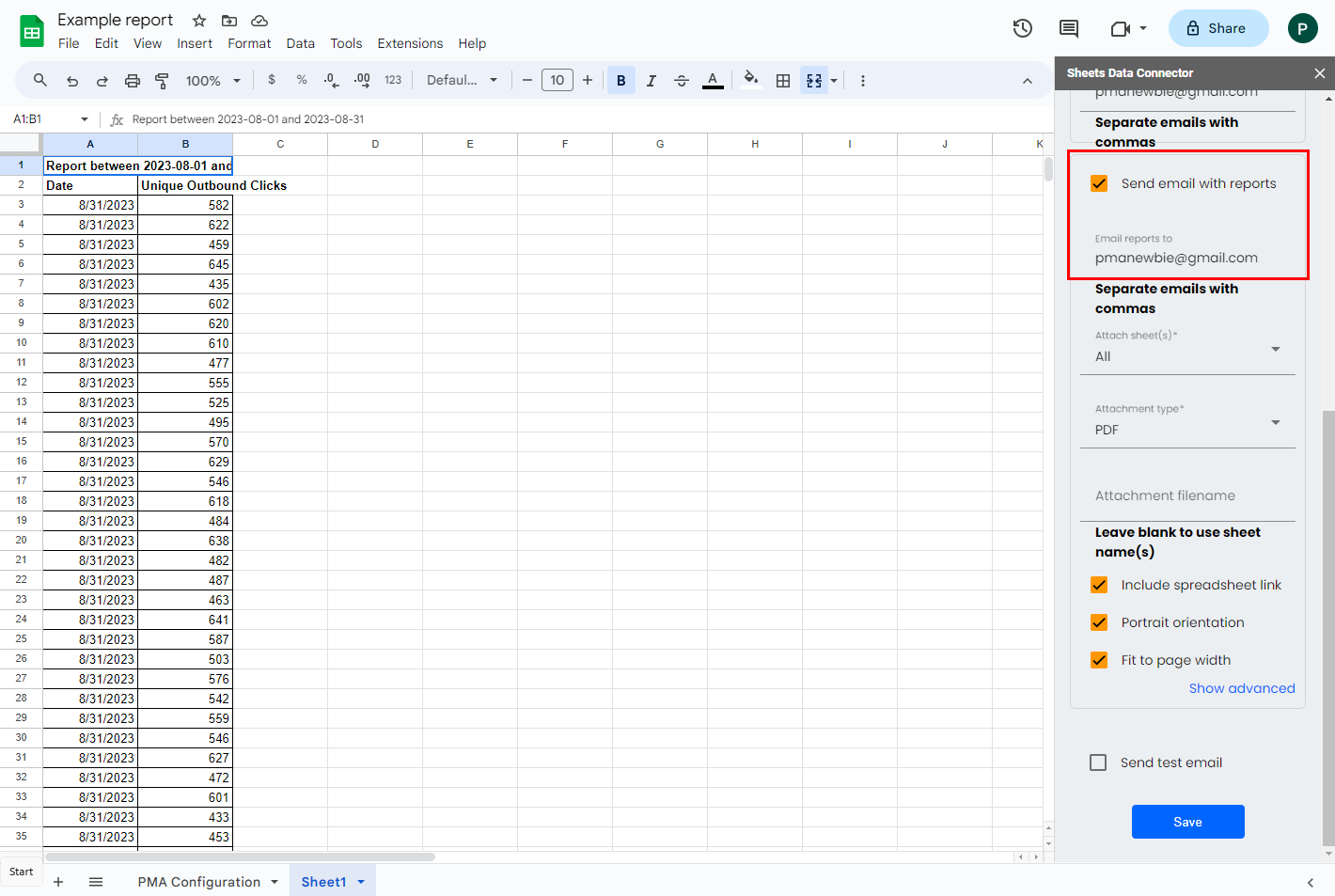
Task: Uncheck Send email with reports
Action: tap(1098, 183)
